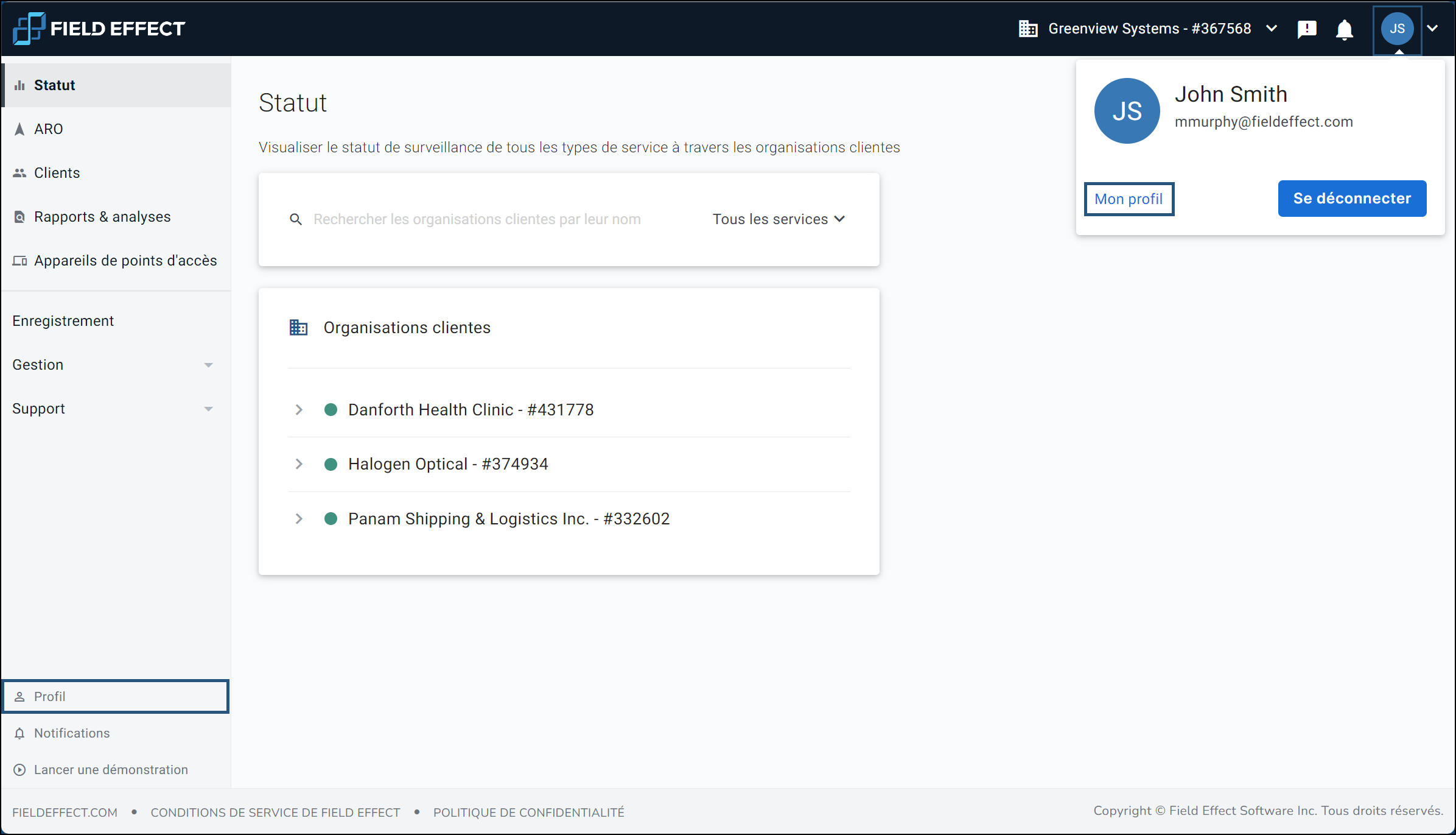Click the Organisations clientes building icon
This screenshot has height=835, width=1456.
point(298,328)
